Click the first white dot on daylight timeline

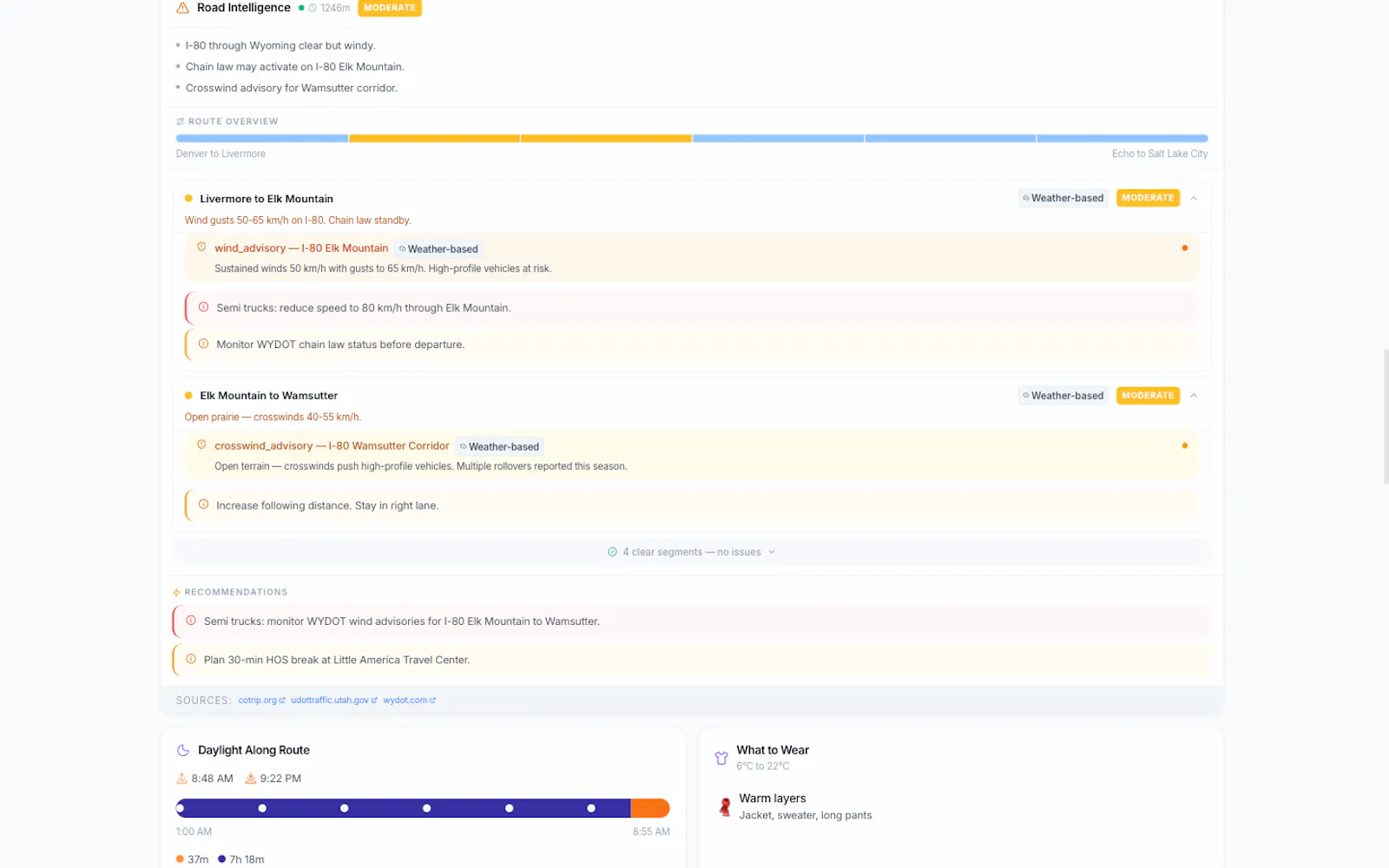pyautogui.click(x=180, y=808)
